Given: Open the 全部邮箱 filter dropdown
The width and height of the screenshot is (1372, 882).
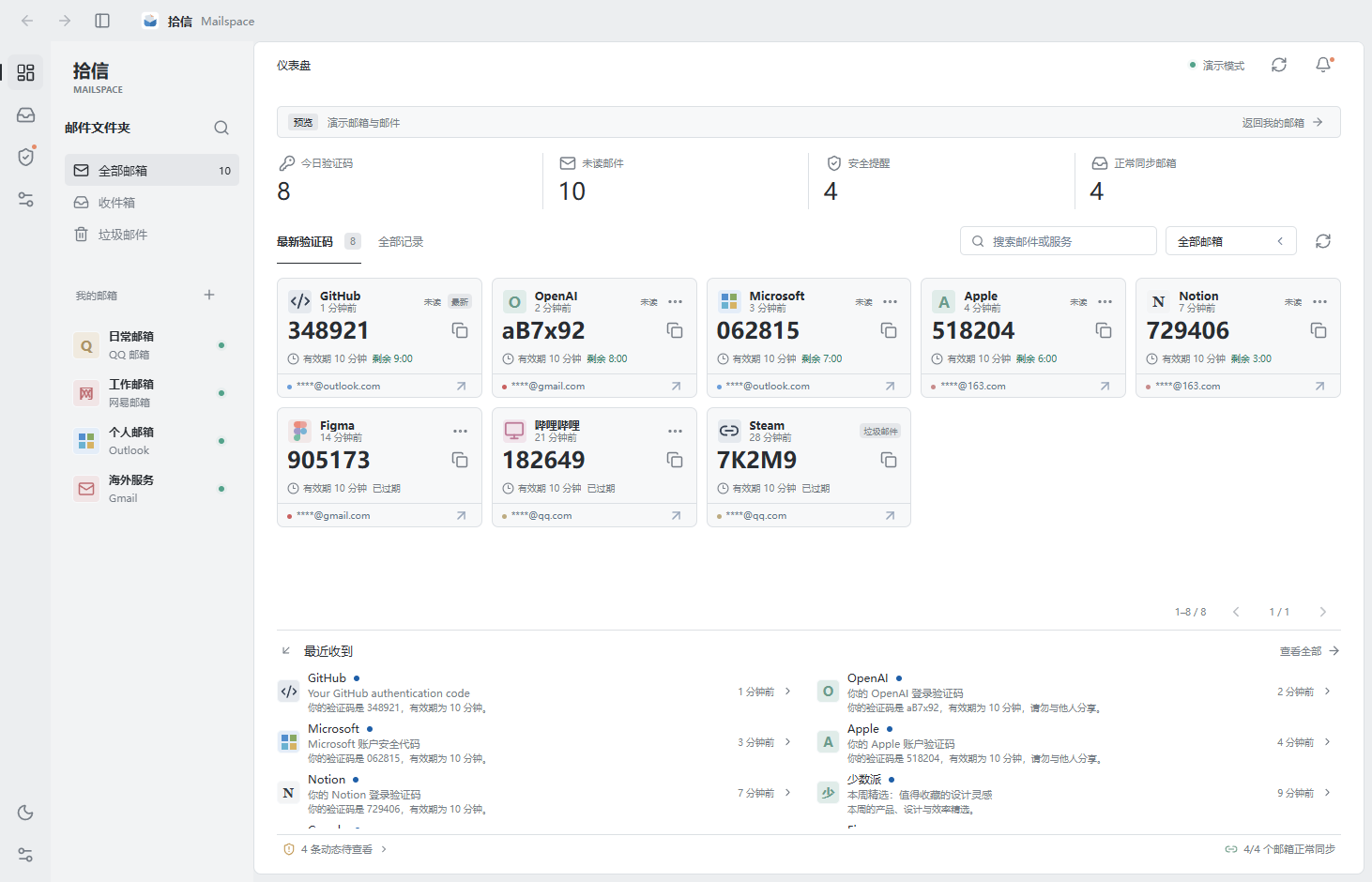Looking at the screenshot, I should (1230, 241).
